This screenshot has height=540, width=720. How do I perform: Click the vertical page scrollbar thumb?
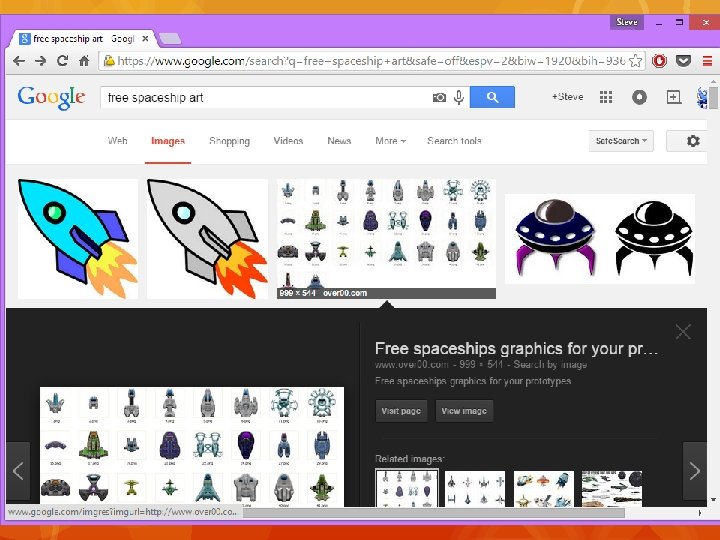coord(713,97)
